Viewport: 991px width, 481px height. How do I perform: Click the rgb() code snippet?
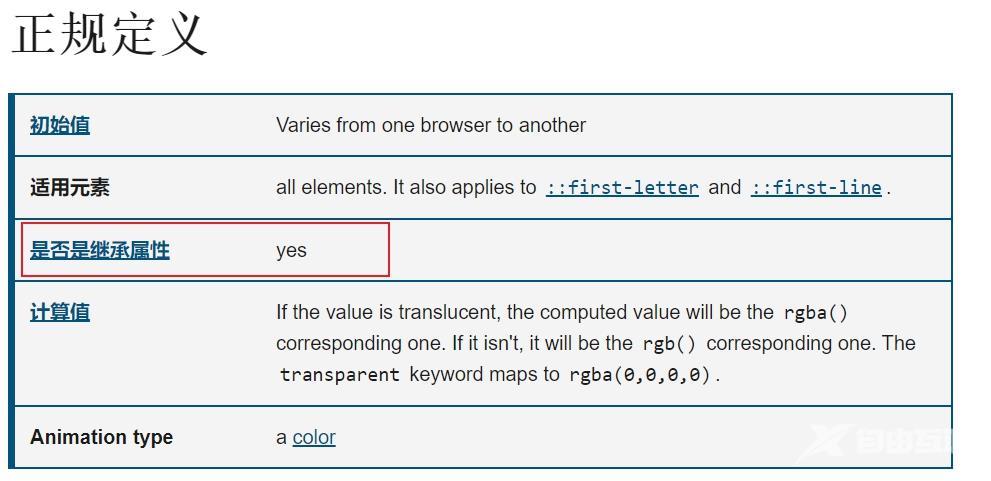(669, 344)
